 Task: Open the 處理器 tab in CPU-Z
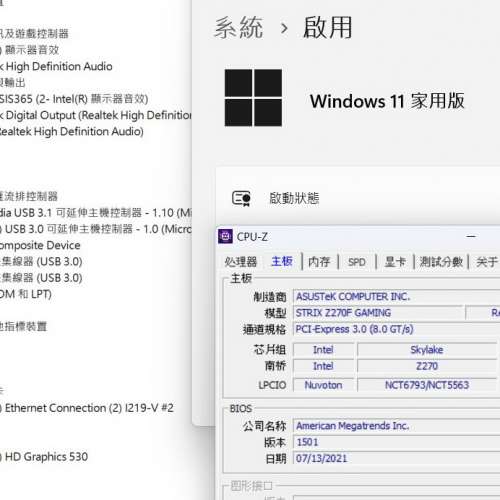tap(241, 262)
